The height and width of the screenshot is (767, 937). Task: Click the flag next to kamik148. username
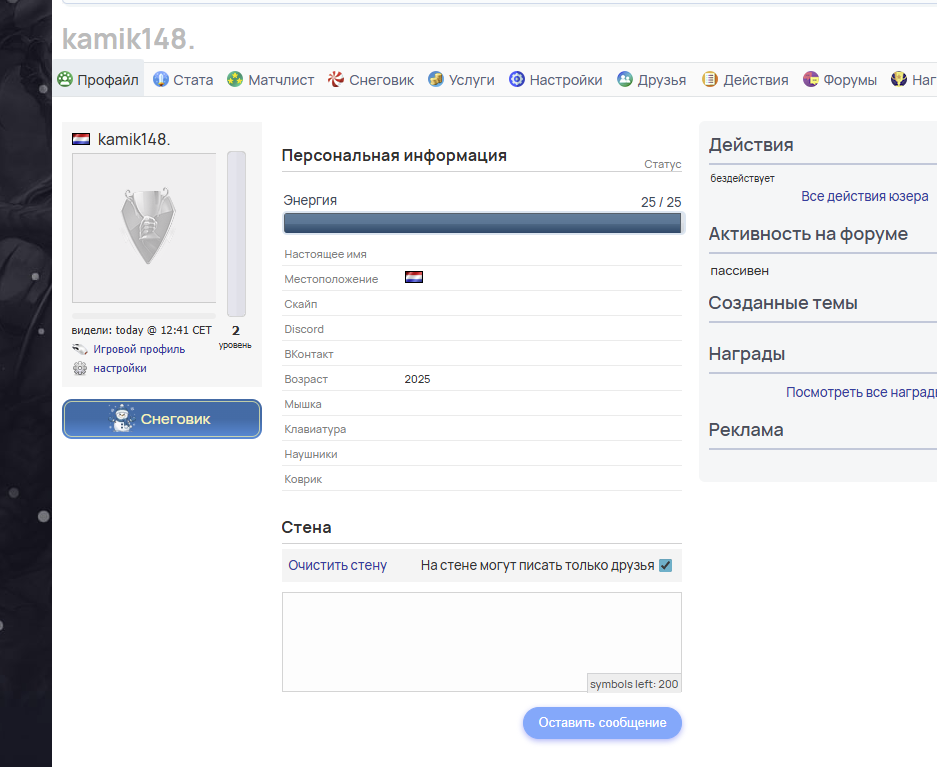(x=81, y=139)
